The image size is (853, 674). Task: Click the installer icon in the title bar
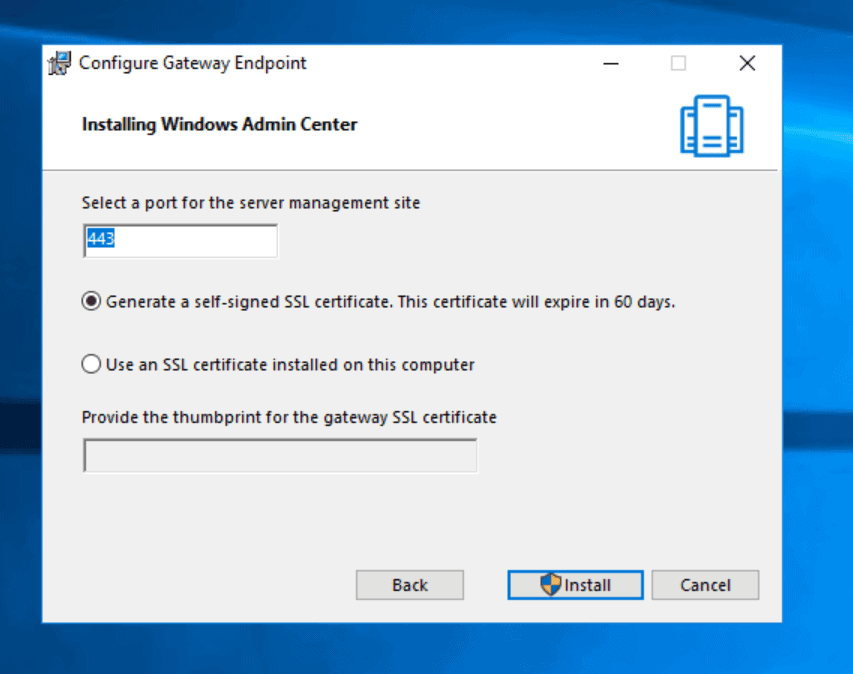[x=61, y=63]
